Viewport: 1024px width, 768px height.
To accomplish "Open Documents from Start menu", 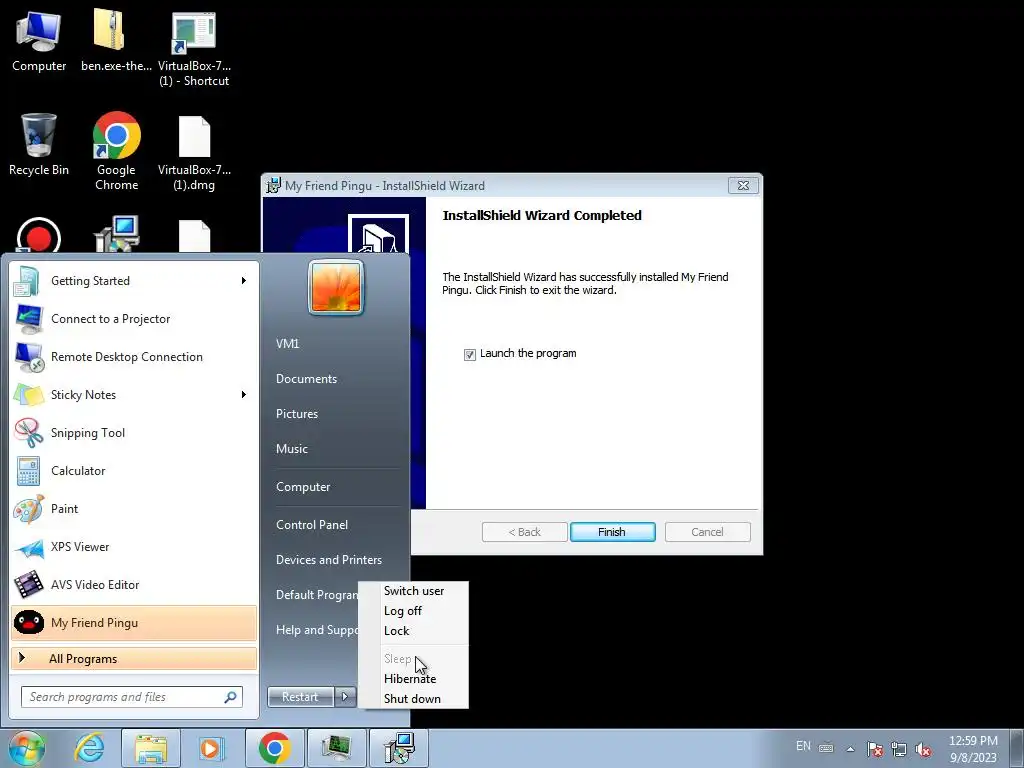I will 306,379.
